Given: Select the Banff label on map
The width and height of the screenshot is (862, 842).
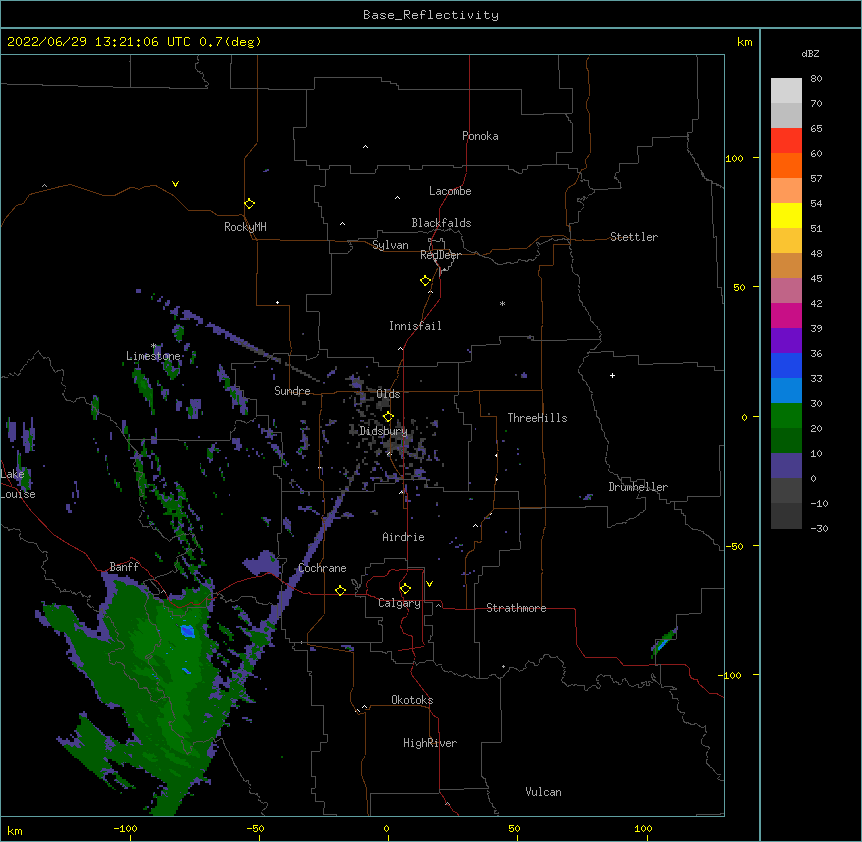Looking at the screenshot, I should pyautogui.click(x=124, y=567).
